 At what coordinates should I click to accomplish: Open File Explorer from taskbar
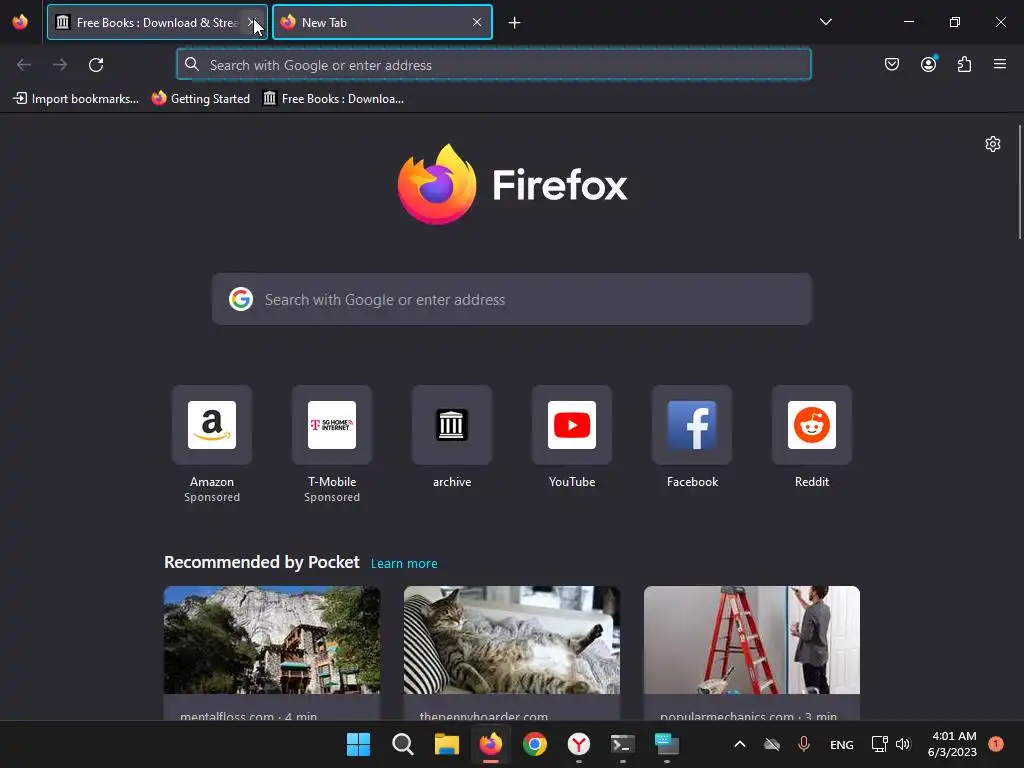coord(447,744)
